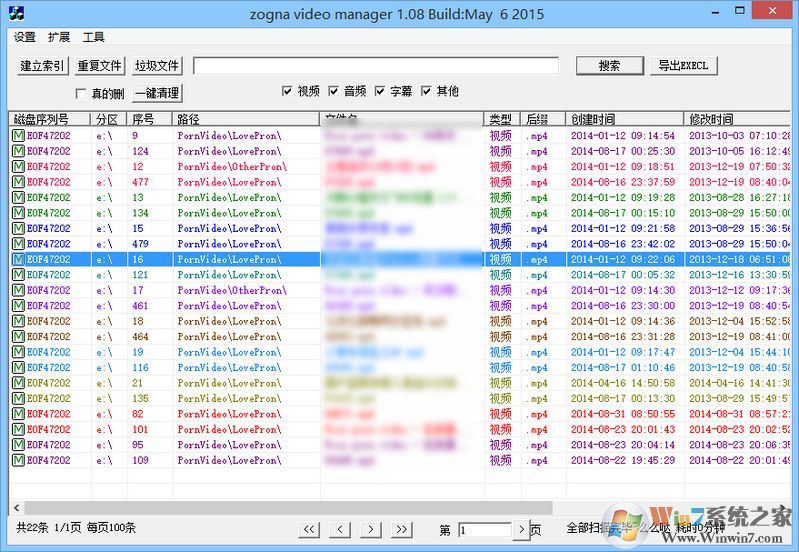Screen dimensions: 799x552
Task: Open the 设置 menu
Action: coord(24,37)
